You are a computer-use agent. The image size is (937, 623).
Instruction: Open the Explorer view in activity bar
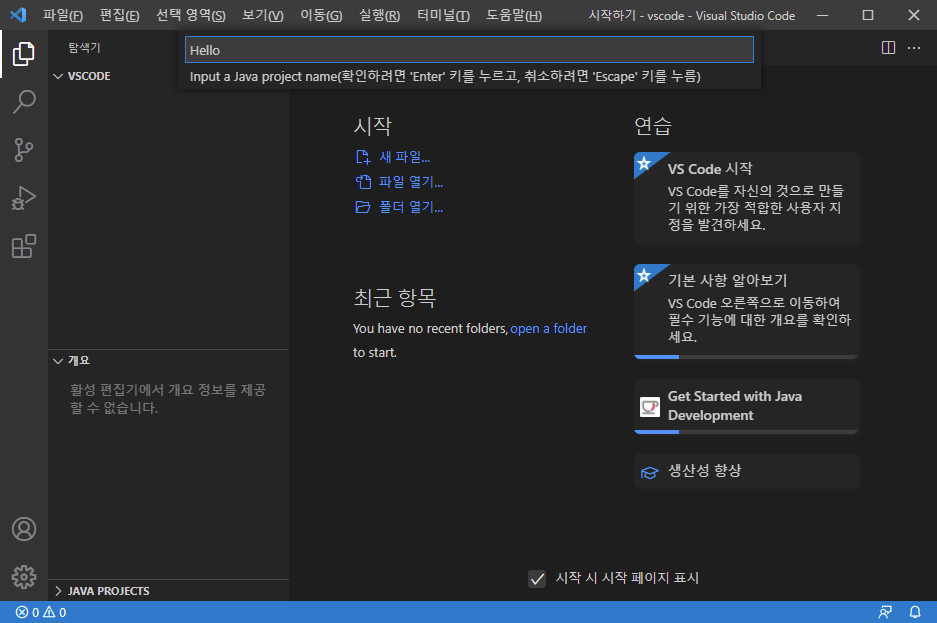[x=24, y=54]
